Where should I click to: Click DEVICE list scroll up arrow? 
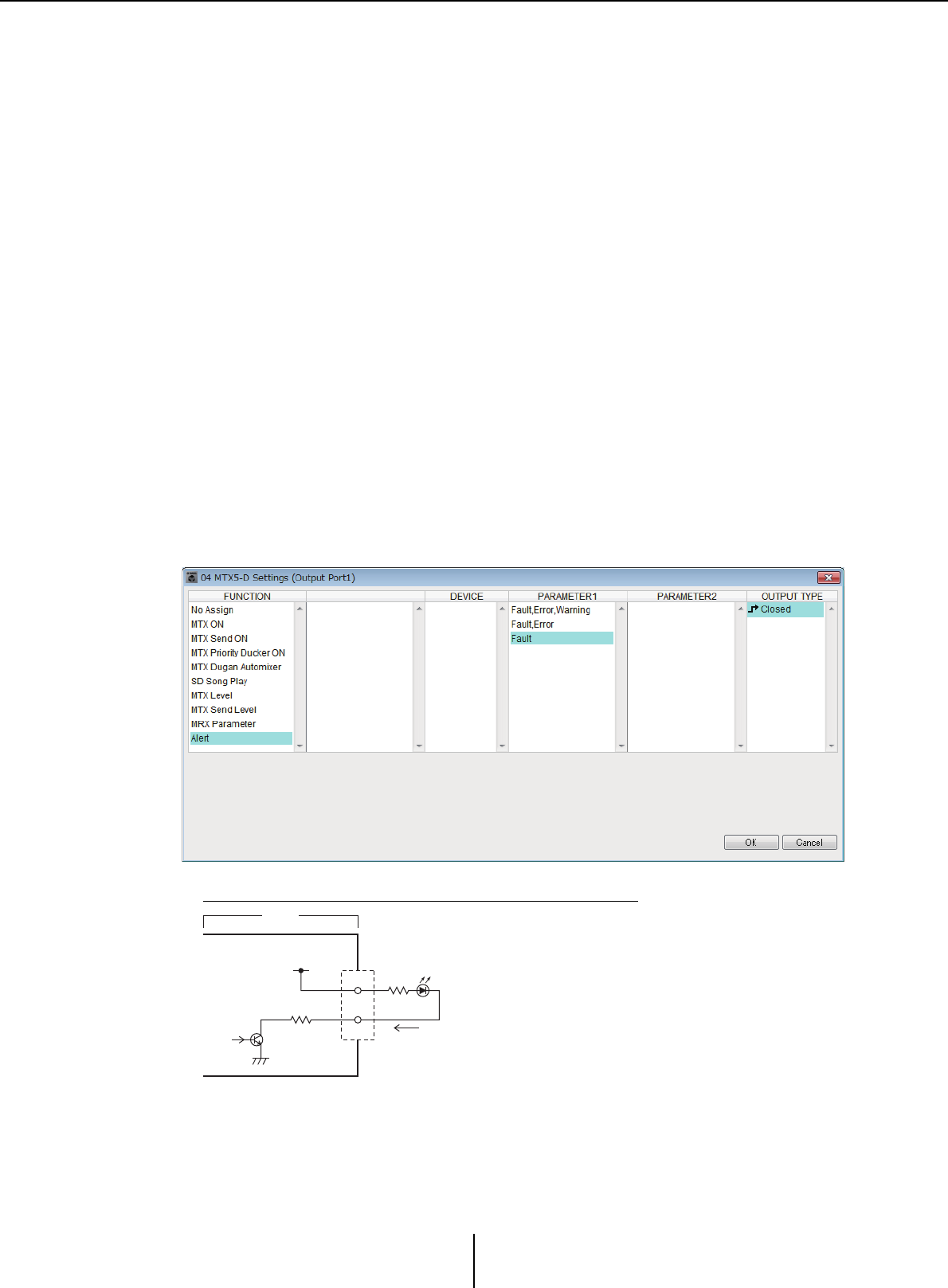tap(502, 609)
